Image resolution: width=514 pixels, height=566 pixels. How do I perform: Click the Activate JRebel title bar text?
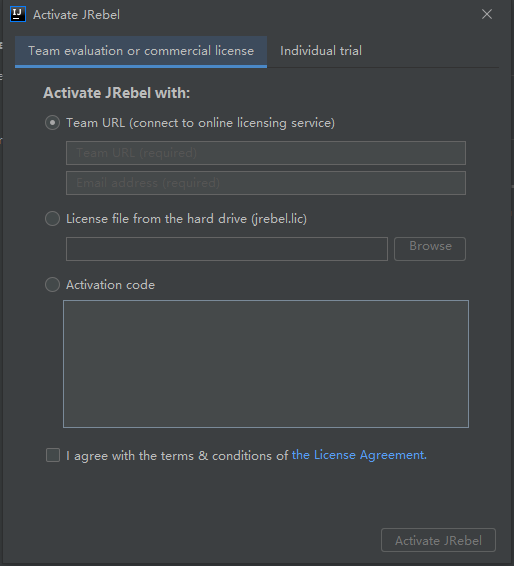click(x=76, y=15)
